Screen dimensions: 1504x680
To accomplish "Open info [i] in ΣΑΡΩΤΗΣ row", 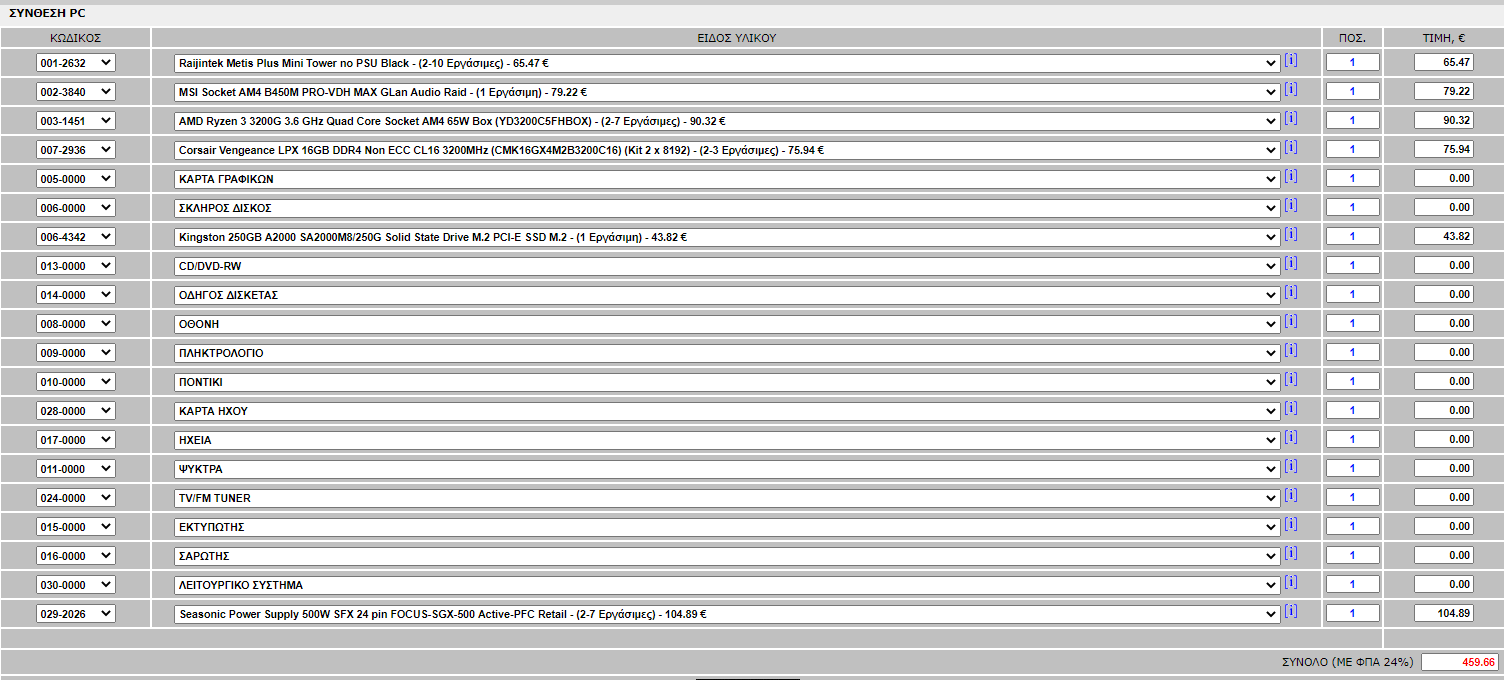I will [1291, 554].
